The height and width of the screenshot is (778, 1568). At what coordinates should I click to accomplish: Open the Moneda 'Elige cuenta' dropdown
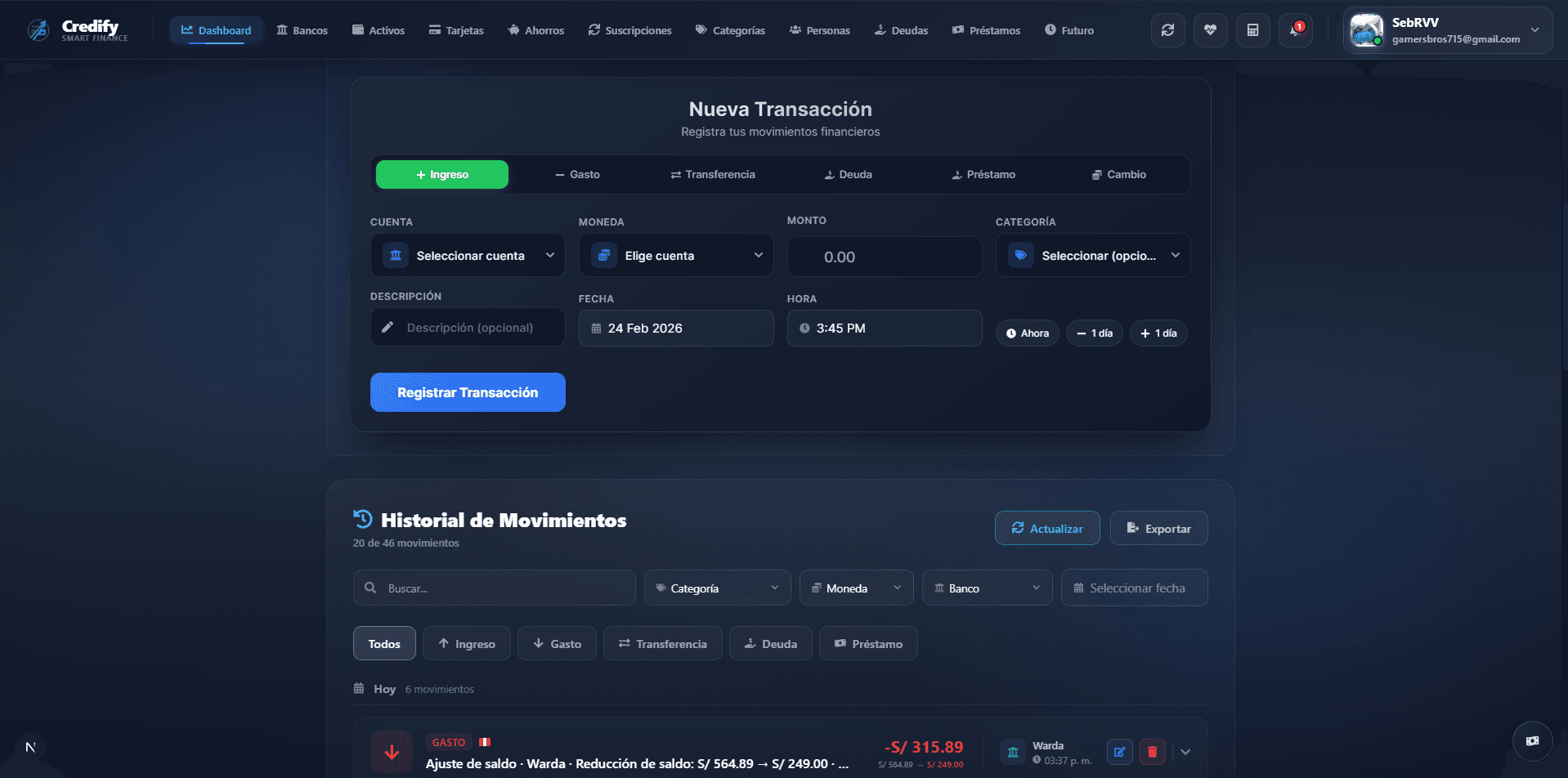click(675, 255)
